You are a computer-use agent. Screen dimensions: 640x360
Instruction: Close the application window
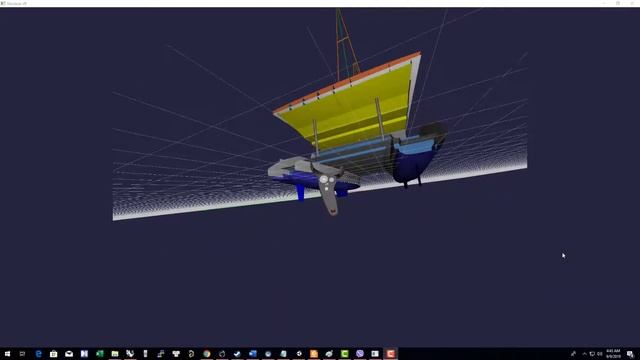[x=632, y=3]
